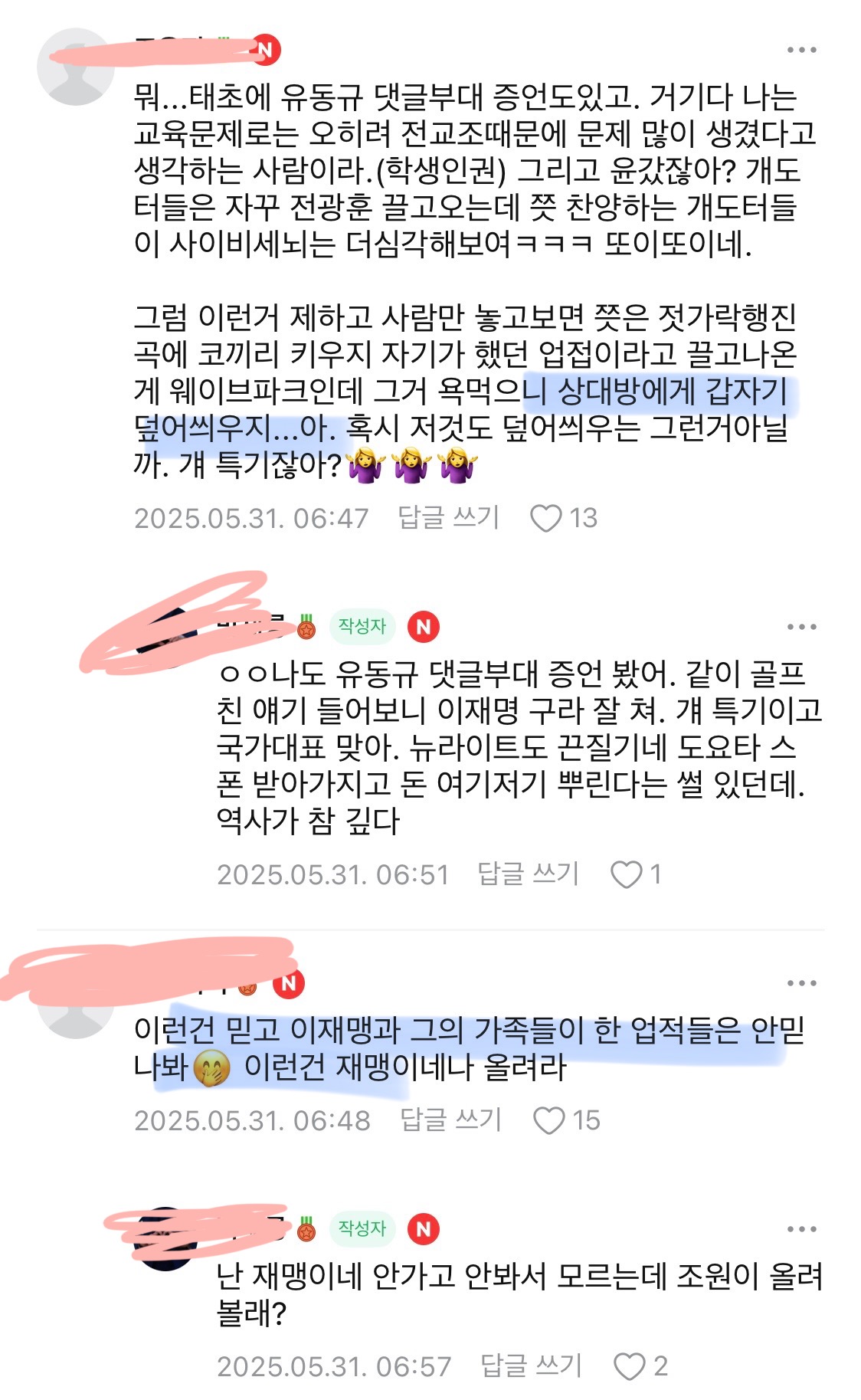The width and height of the screenshot is (861, 1400).
Task: Click the 작성자 badge on the 06:57 reply
Action: [x=362, y=1228]
